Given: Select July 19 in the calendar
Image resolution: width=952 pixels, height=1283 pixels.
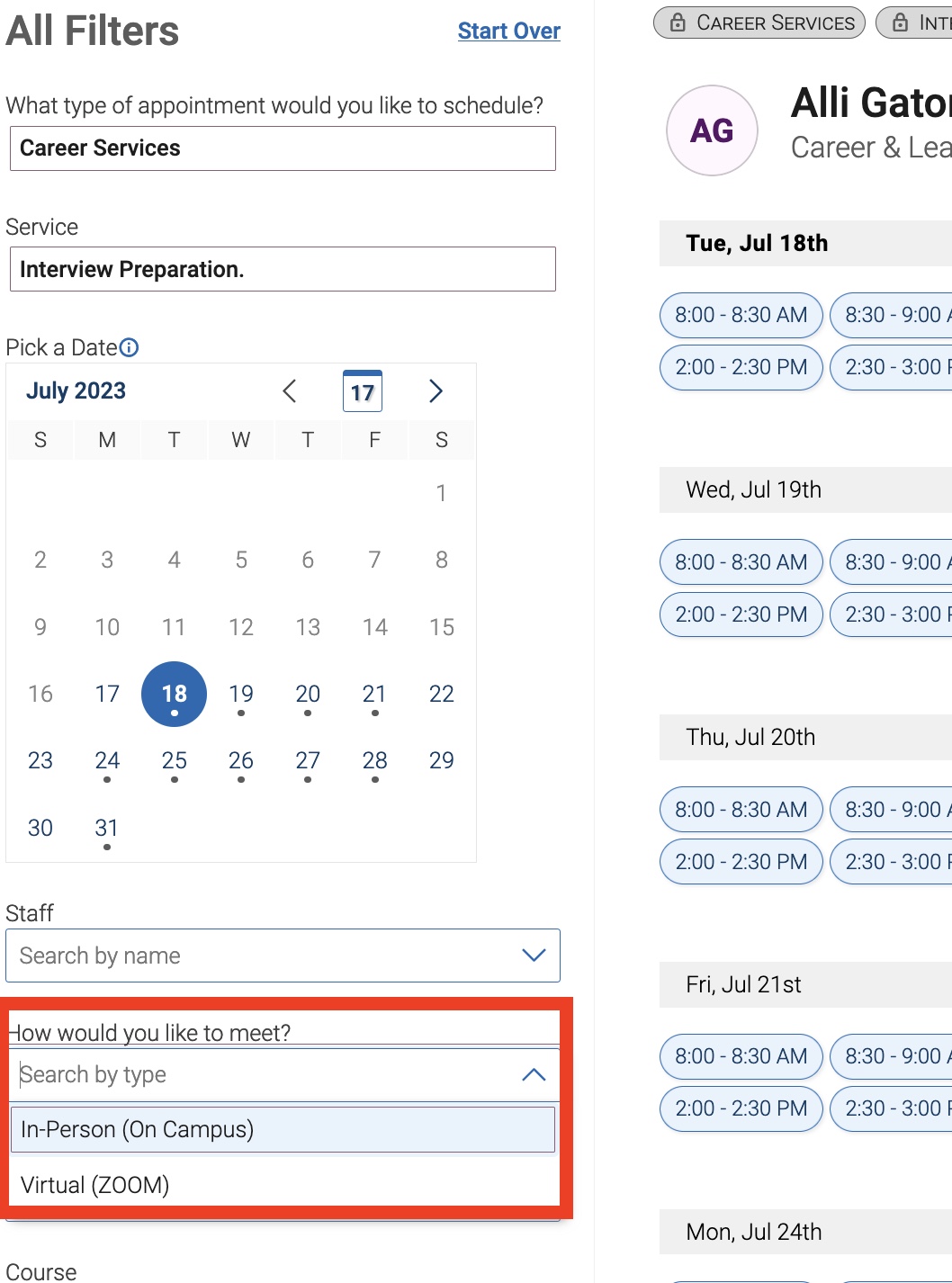Looking at the screenshot, I should click(241, 695).
